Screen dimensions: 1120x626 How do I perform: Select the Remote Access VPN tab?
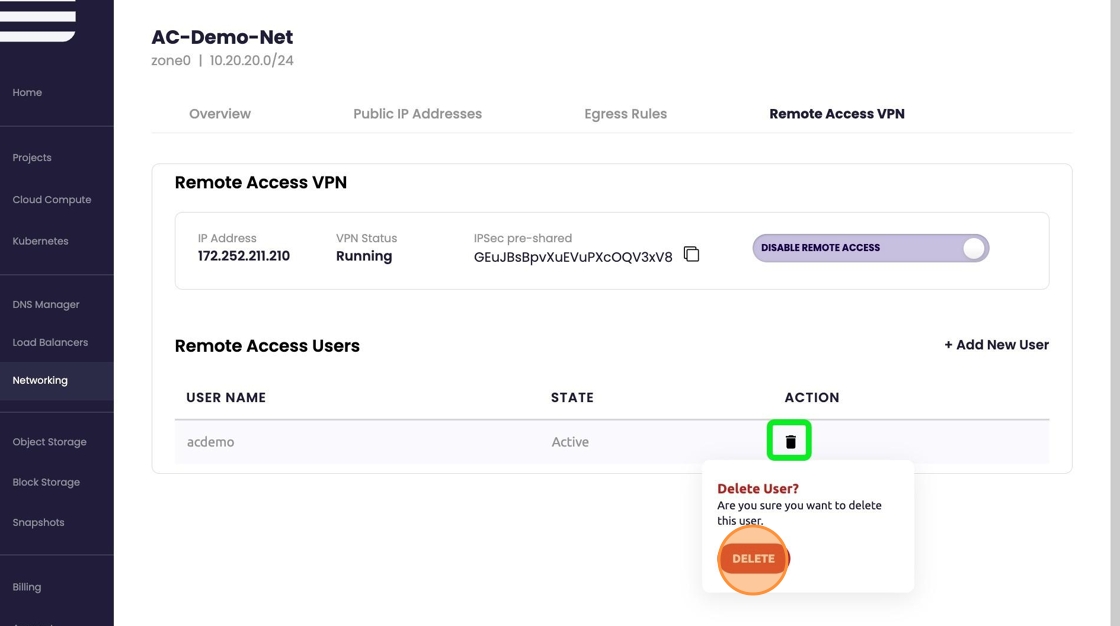(x=836, y=114)
